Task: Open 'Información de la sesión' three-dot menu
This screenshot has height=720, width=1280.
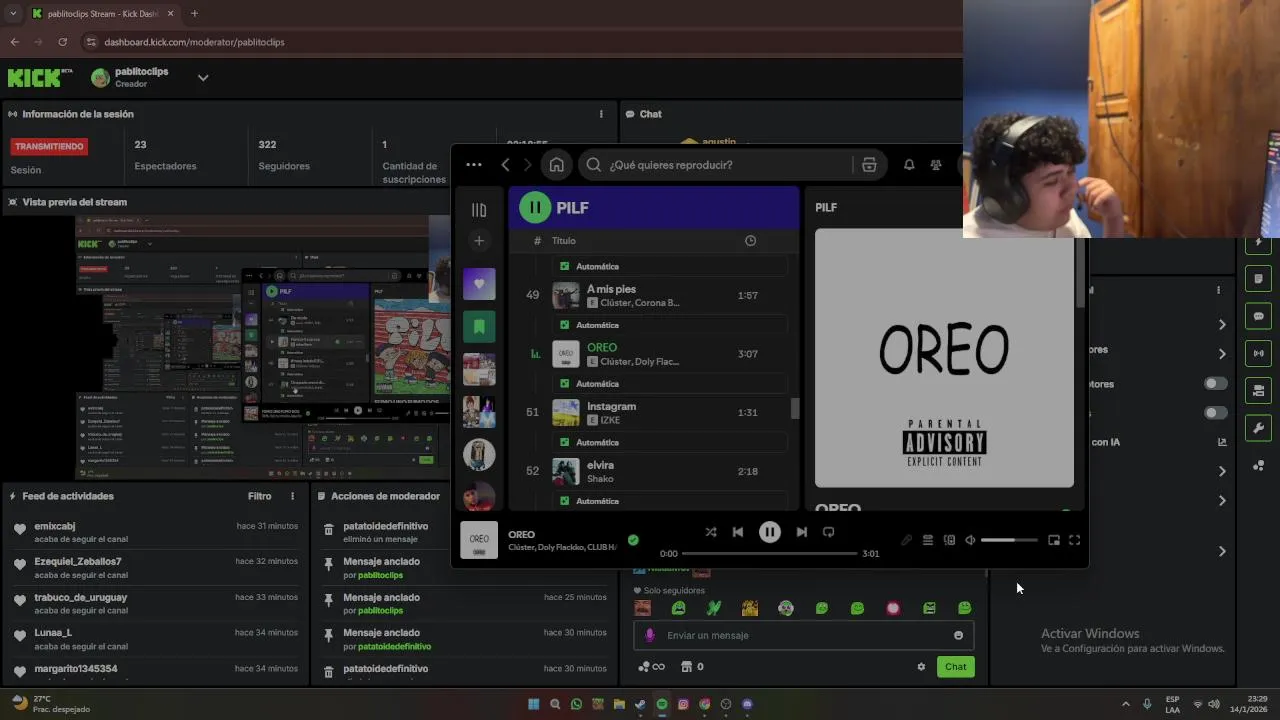Action: (x=601, y=114)
